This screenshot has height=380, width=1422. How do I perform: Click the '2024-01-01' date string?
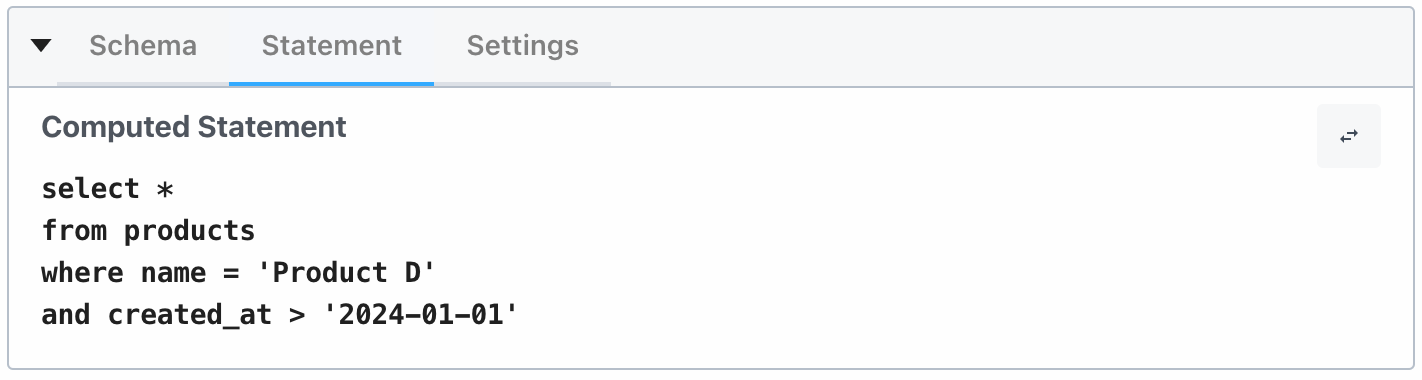click(x=421, y=315)
